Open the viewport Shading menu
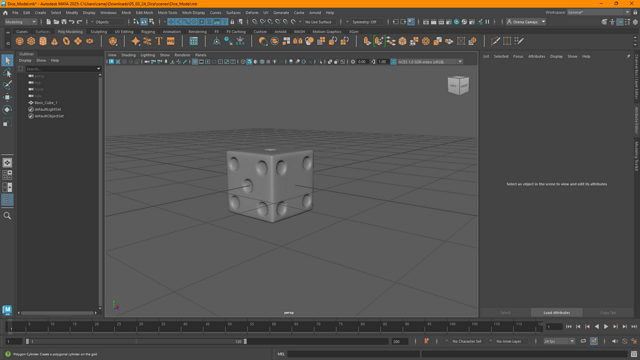 (x=128, y=55)
